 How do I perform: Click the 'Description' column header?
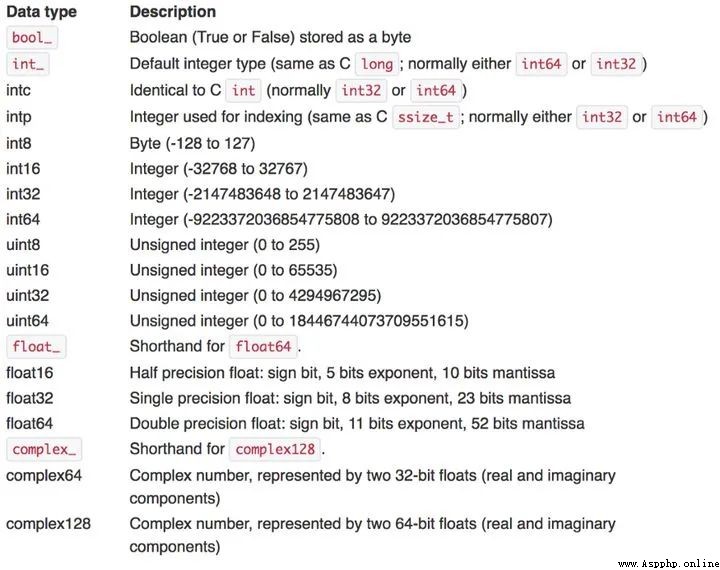tap(173, 12)
